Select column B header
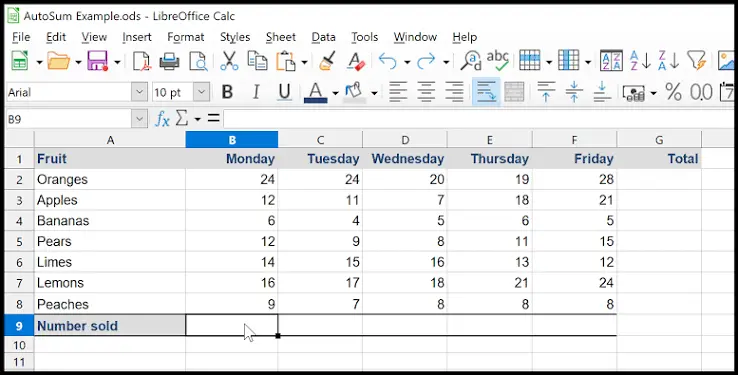This screenshot has width=738, height=375. 232,139
